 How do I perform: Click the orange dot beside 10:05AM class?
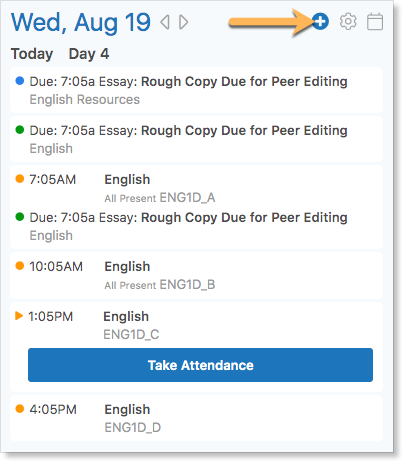click(20, 266)
